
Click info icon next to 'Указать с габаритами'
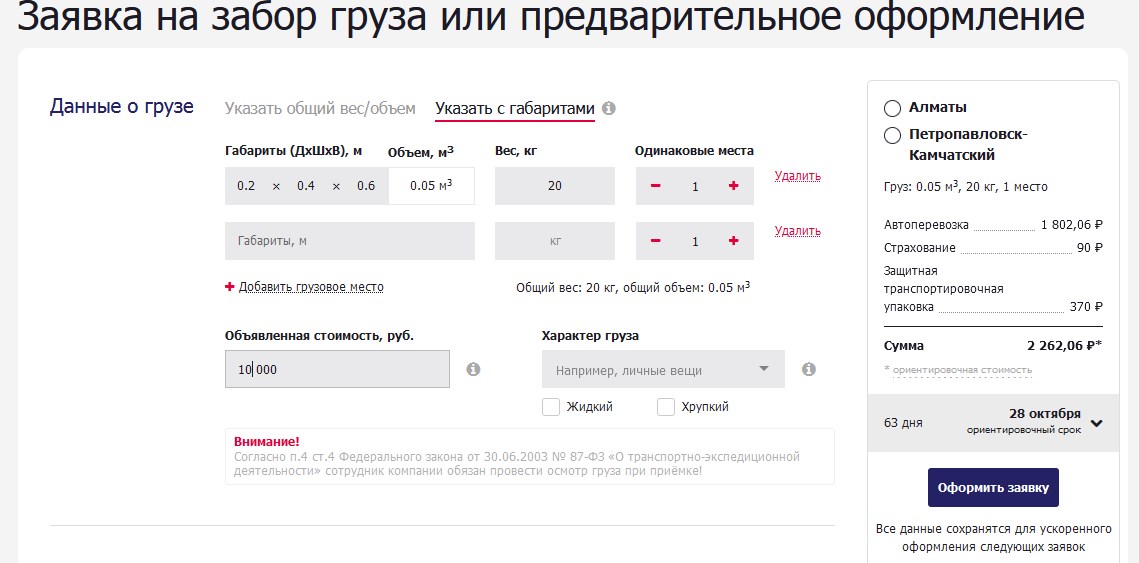609,108
